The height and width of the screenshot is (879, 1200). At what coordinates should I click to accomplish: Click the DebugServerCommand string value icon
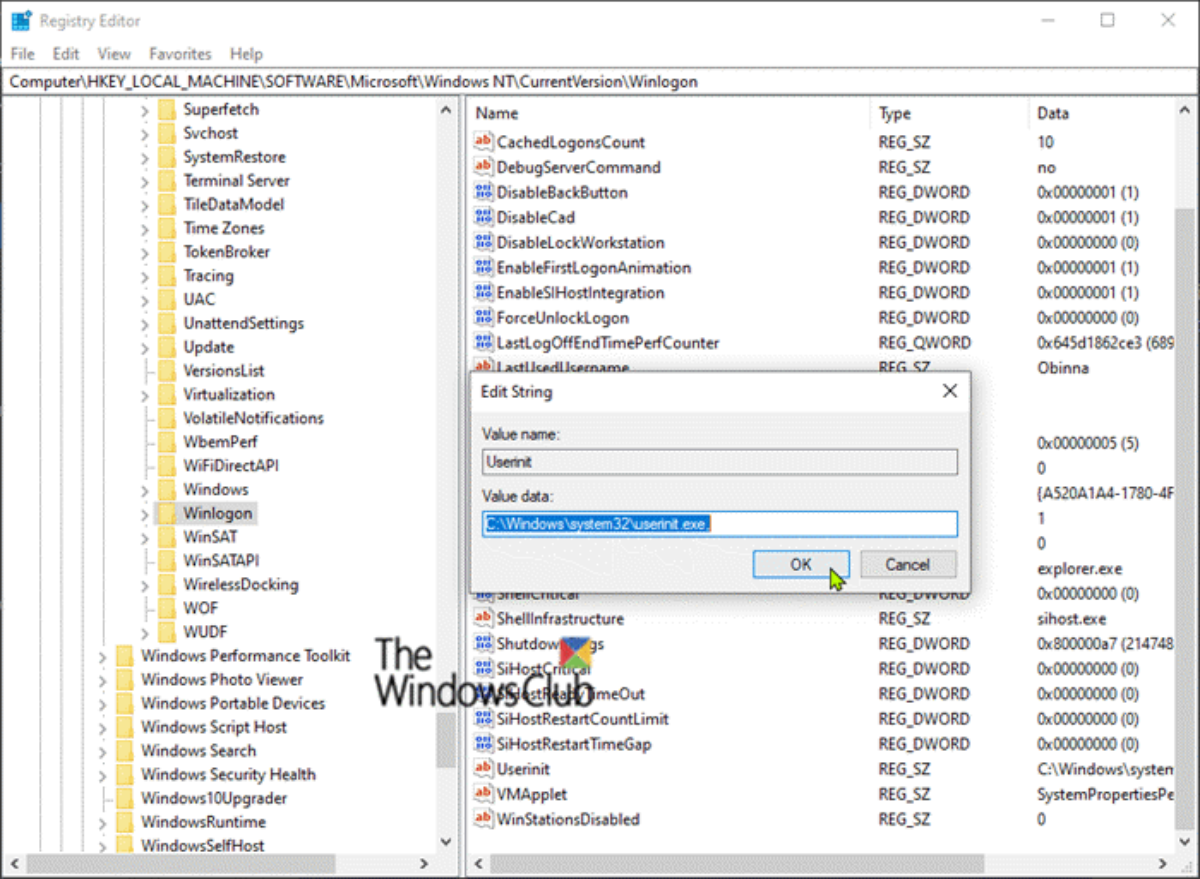484,167
